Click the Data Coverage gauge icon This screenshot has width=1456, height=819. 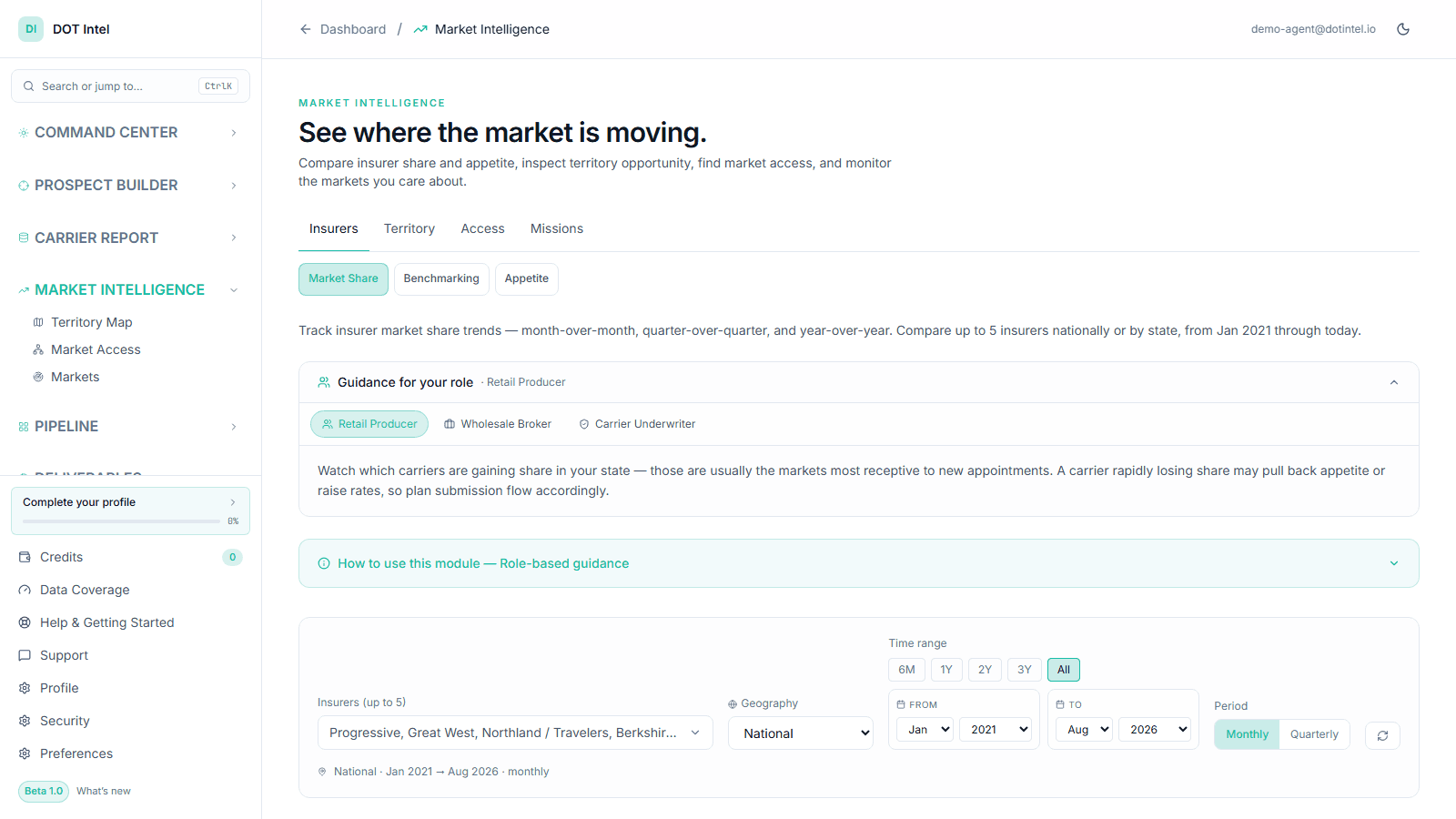(25, 590)
